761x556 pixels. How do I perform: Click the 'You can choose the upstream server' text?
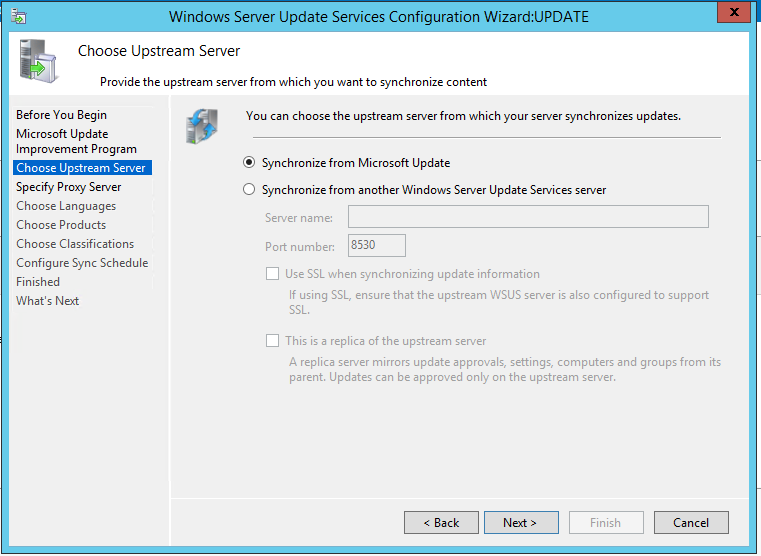pyautogui.click(x=463, y=116)
